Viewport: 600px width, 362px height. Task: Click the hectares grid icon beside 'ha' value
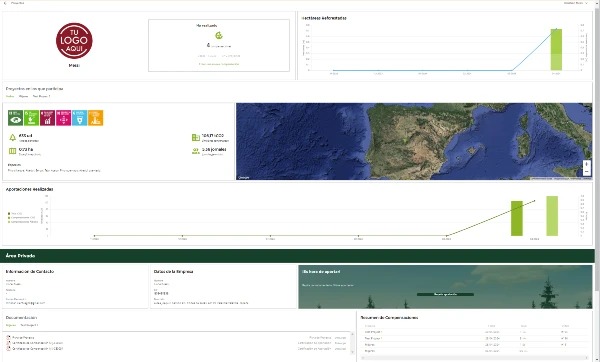point(12,151)
